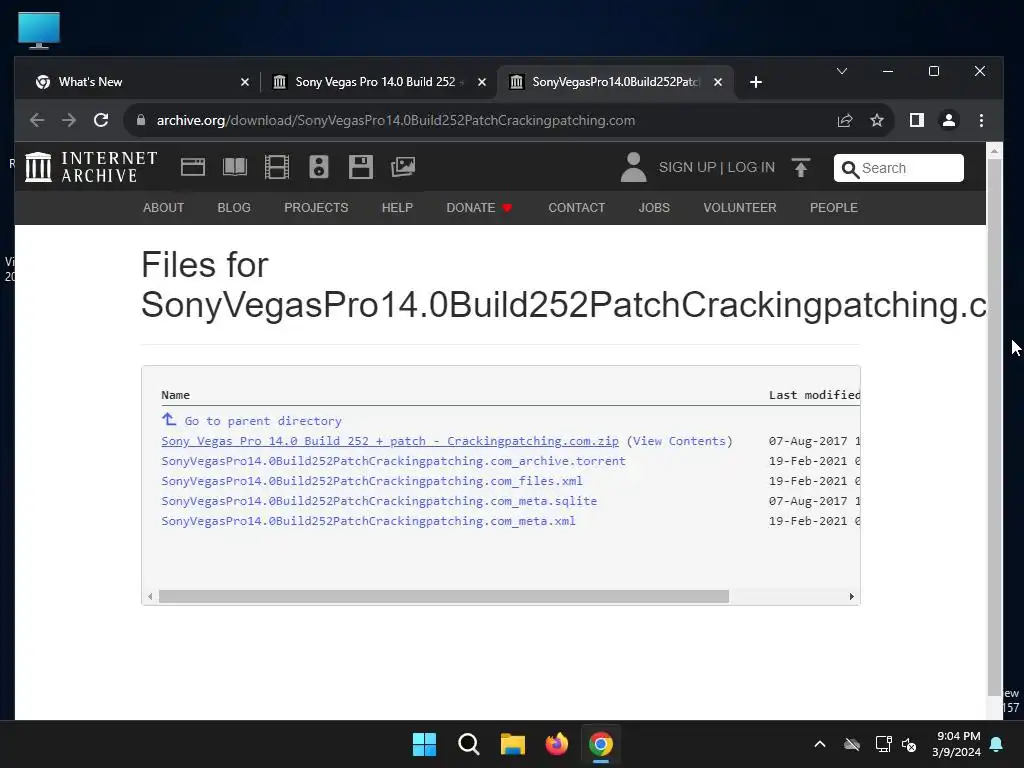
Task: Launch Firefox from taskbar
Action: (556, 744)
